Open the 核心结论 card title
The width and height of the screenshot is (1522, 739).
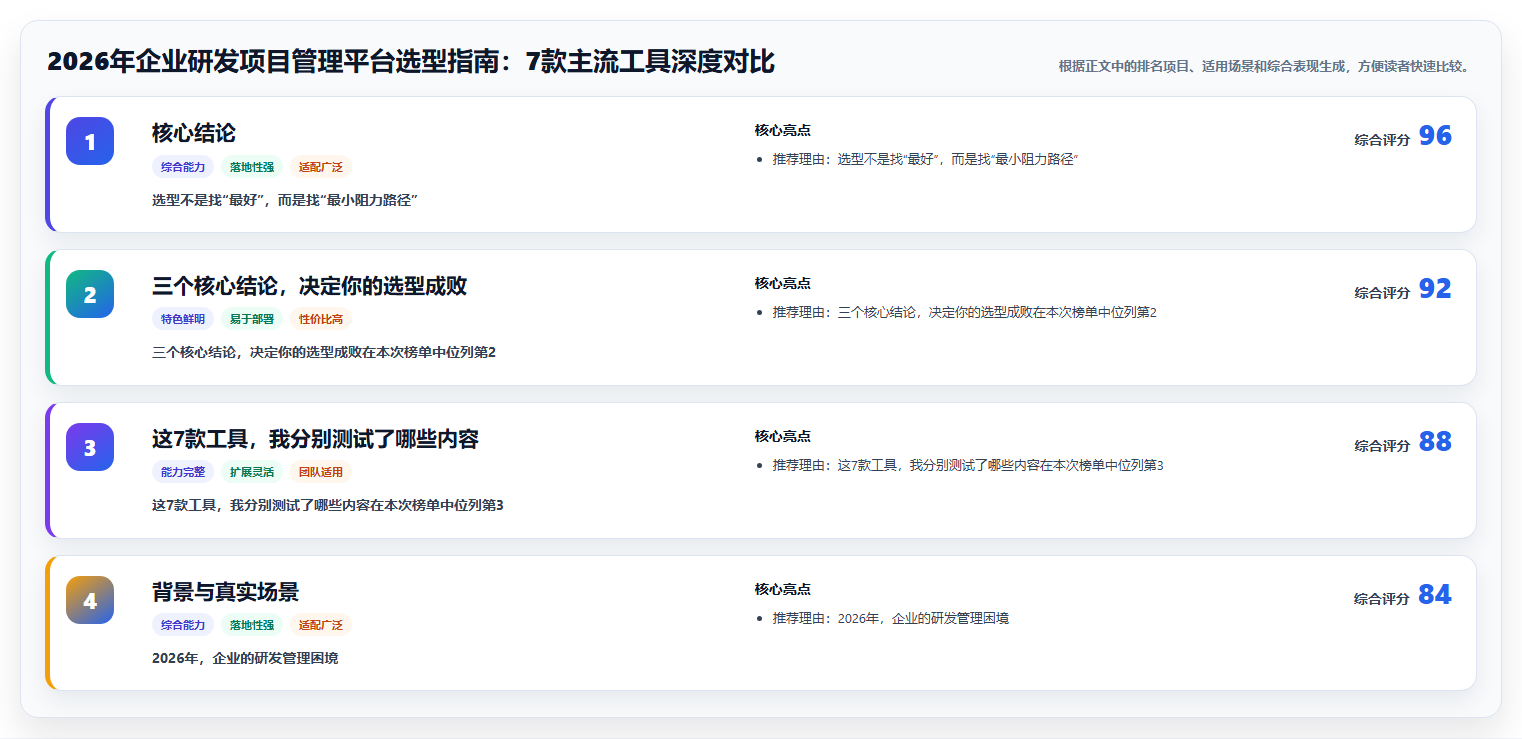tap(194, 133)
